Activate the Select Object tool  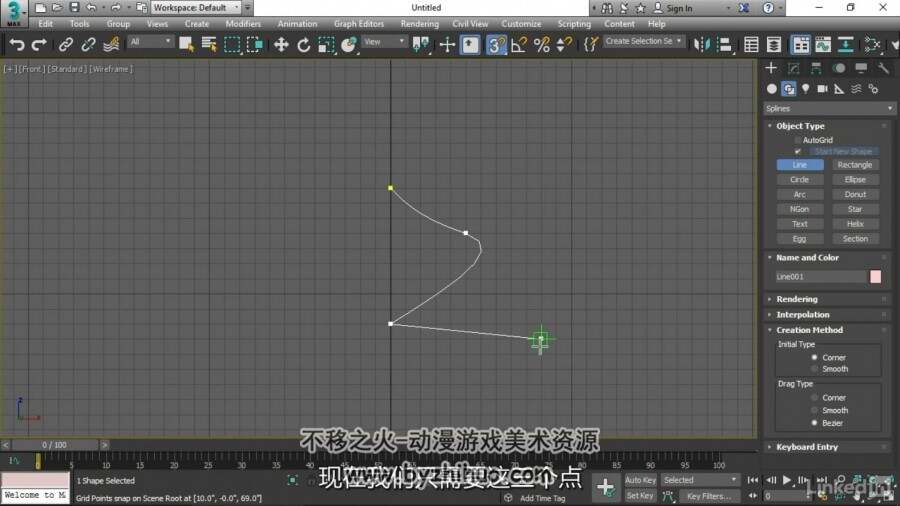(x=186, y=45)
